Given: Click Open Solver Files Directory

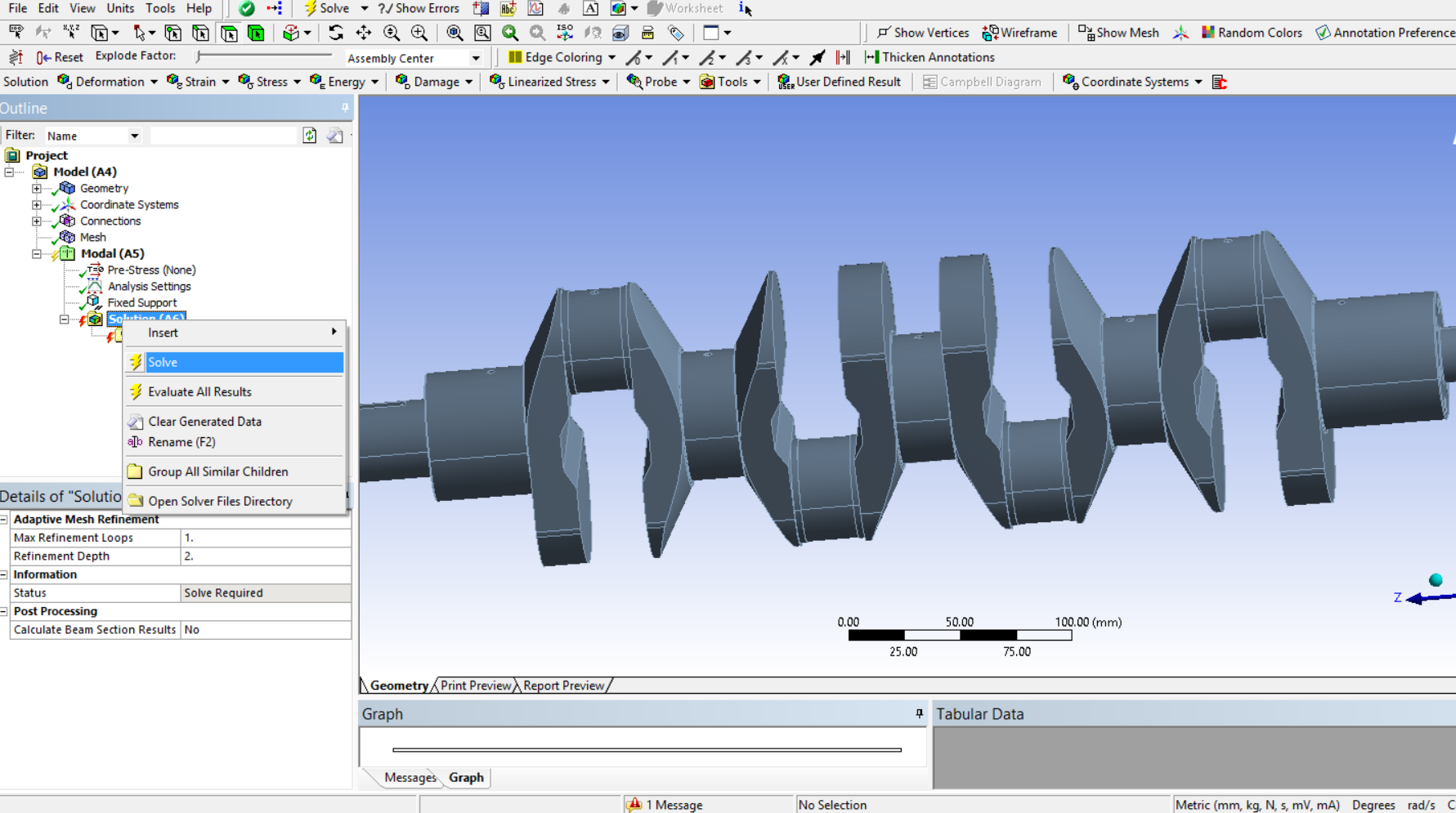Looking at the screenshot, I should point(235,501).
